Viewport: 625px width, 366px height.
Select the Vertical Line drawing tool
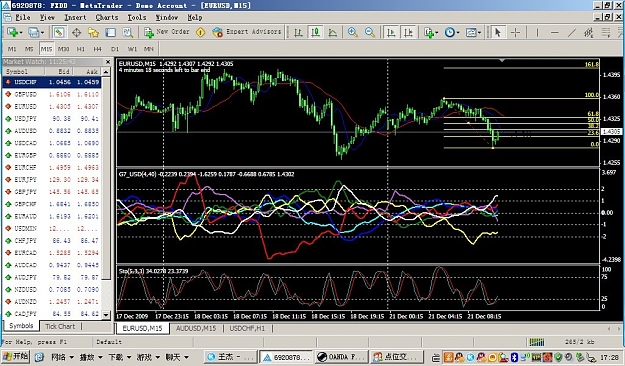(537, 32)
